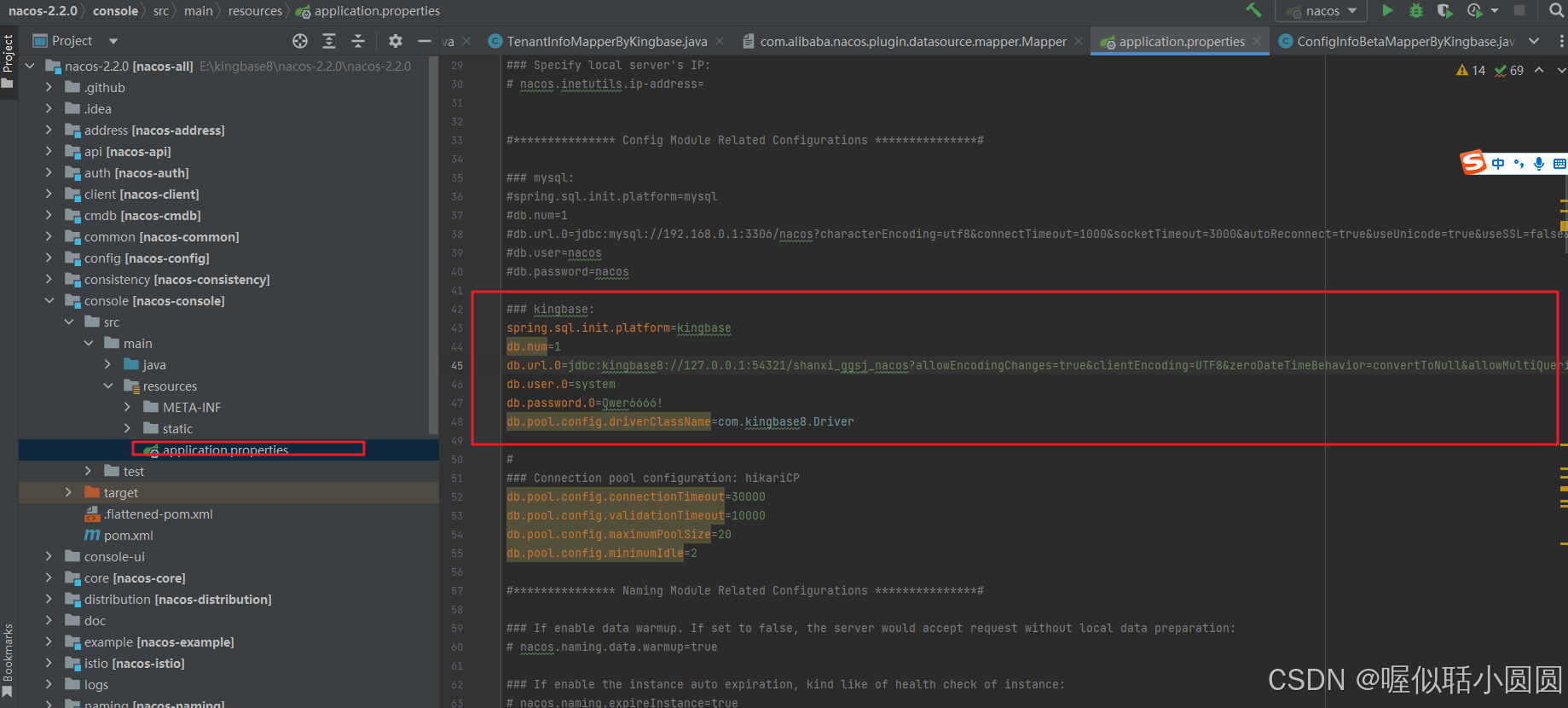1568x708 pixels.
Task: Expand the test folder
Action: (x=89, y=471)
